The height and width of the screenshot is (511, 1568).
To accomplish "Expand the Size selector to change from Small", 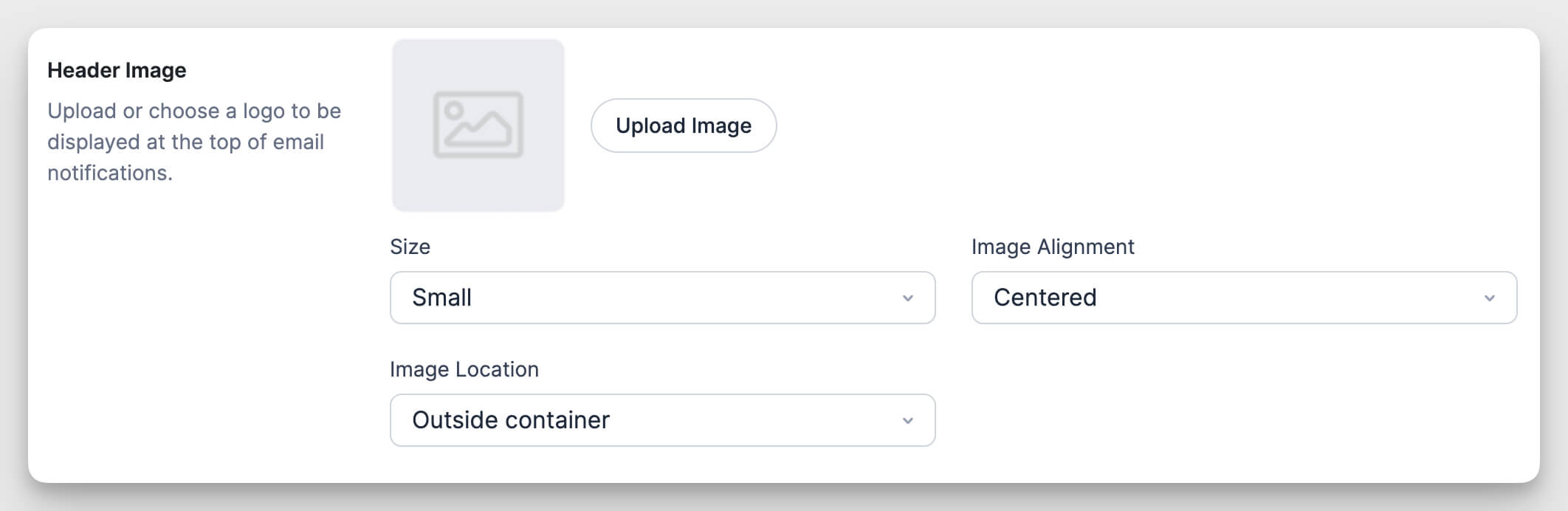I will 662,298.
